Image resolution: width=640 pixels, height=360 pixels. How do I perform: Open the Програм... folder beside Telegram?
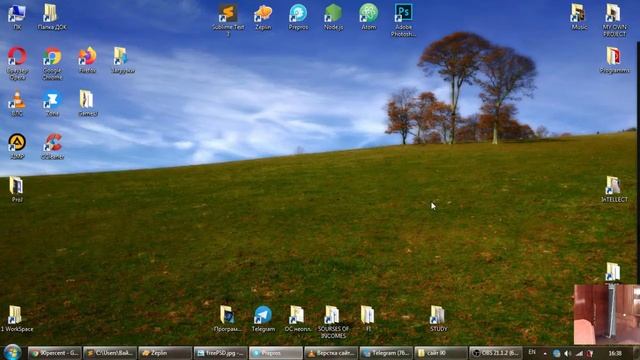pos(228,318)
